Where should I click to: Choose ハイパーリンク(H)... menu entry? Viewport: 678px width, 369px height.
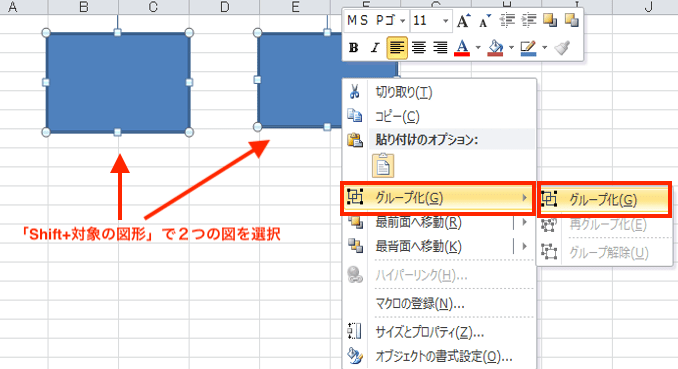pos(439,275)
